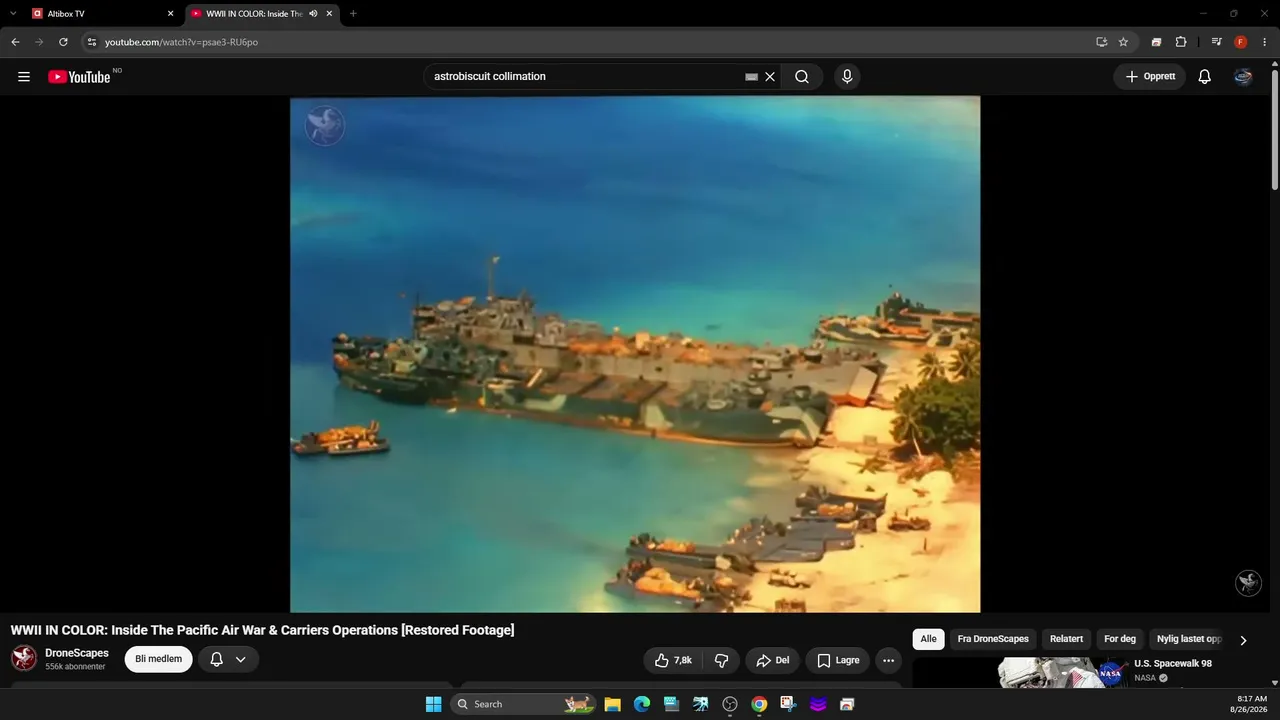1280x720 pixels.
Task: Open a new browser tab
Action: tap(353, 14)
